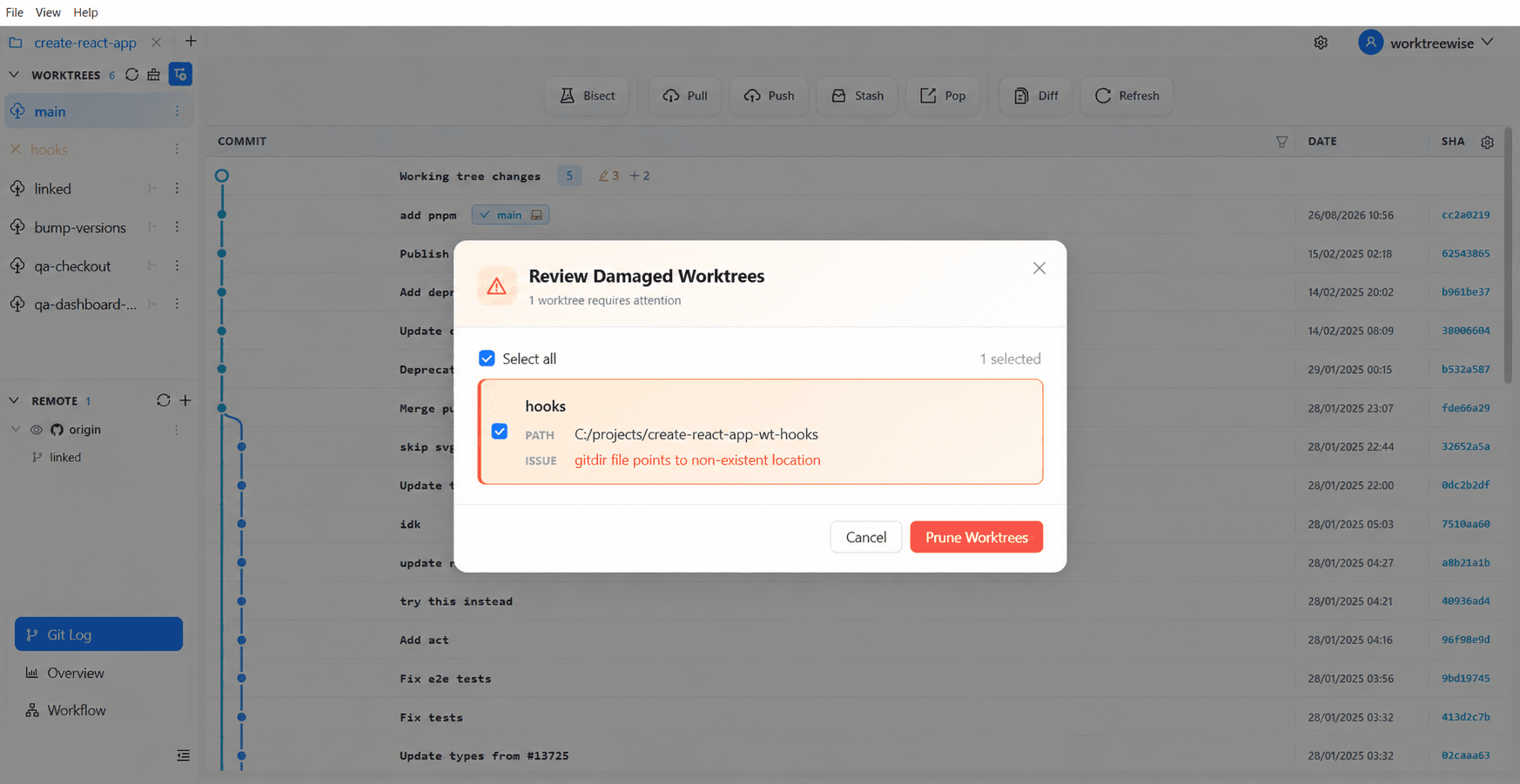Cancel the damaged worktrees dialog
The height and width of the screenshot is (784, 1520).
(866, 537)
